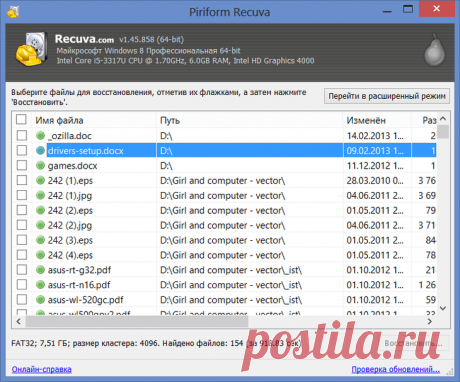Check the box for drivers-setup.docx
The image size is (460, 382).
[22, 150]
